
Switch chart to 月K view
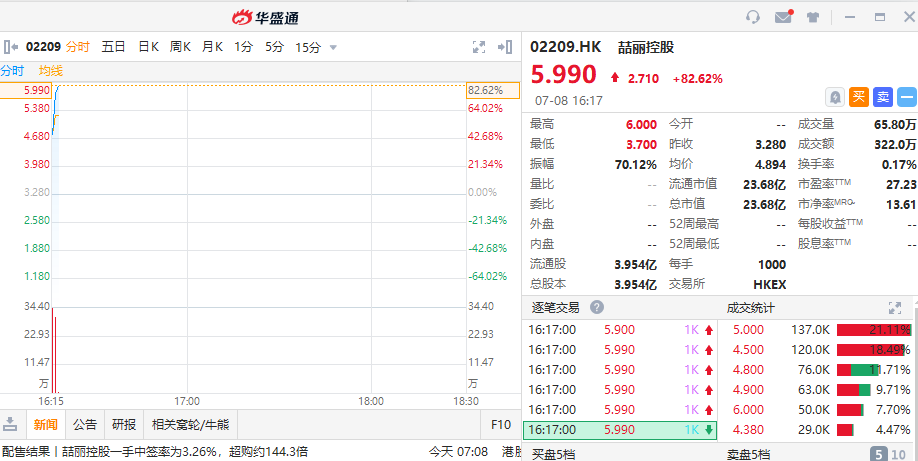(213, 47)
